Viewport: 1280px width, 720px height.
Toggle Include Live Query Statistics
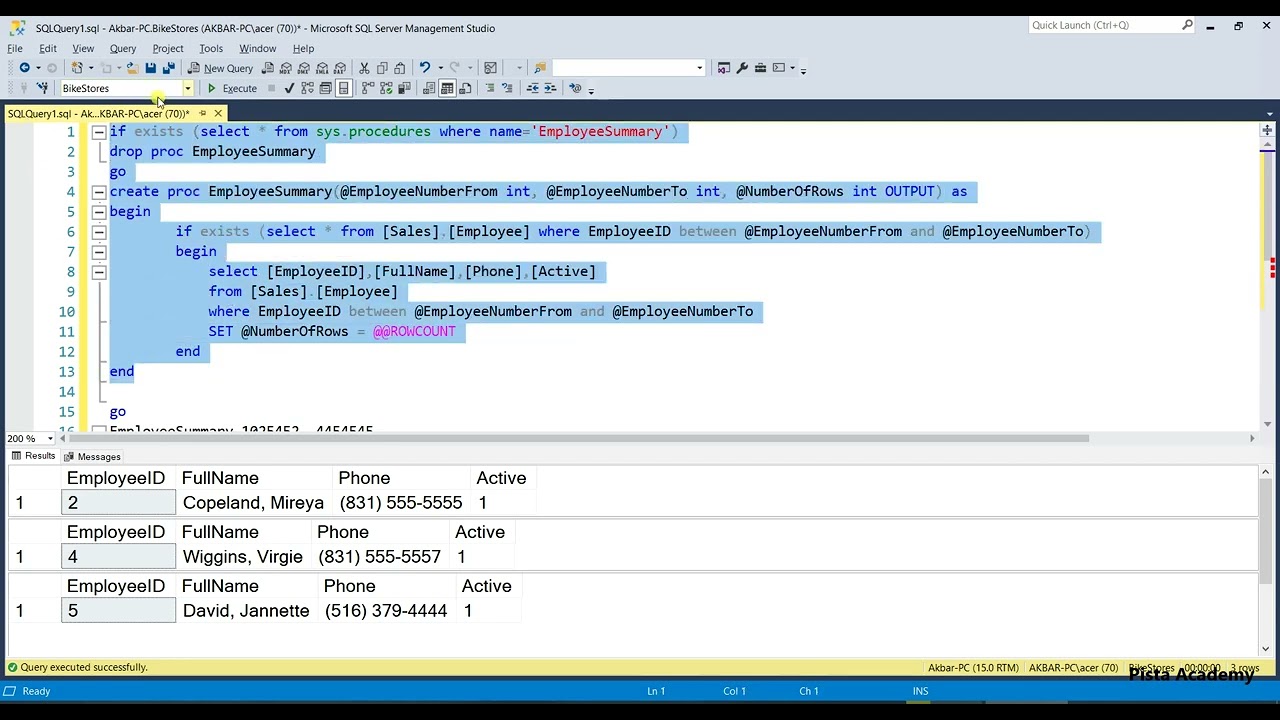tap(385, 88)
